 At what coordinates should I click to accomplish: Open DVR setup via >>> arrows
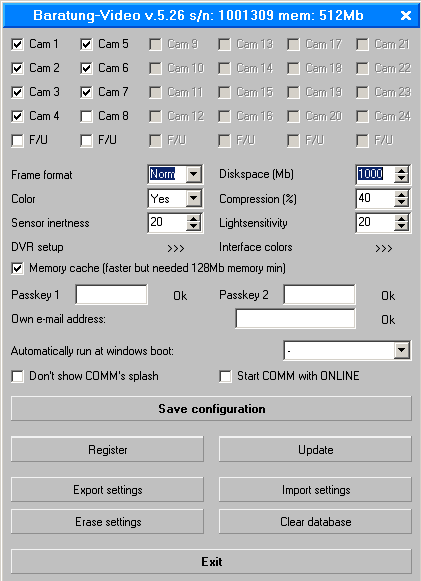click(x=176, y=248)
